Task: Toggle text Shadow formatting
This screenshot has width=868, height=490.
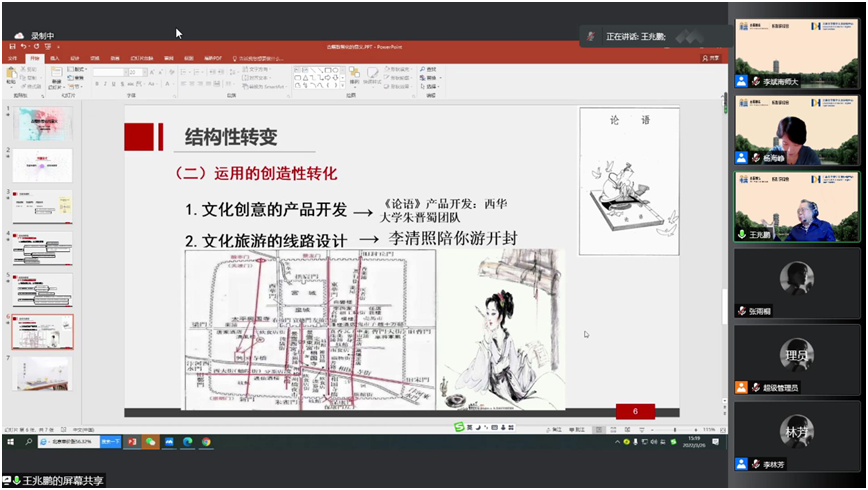Action: coord(122,84)
